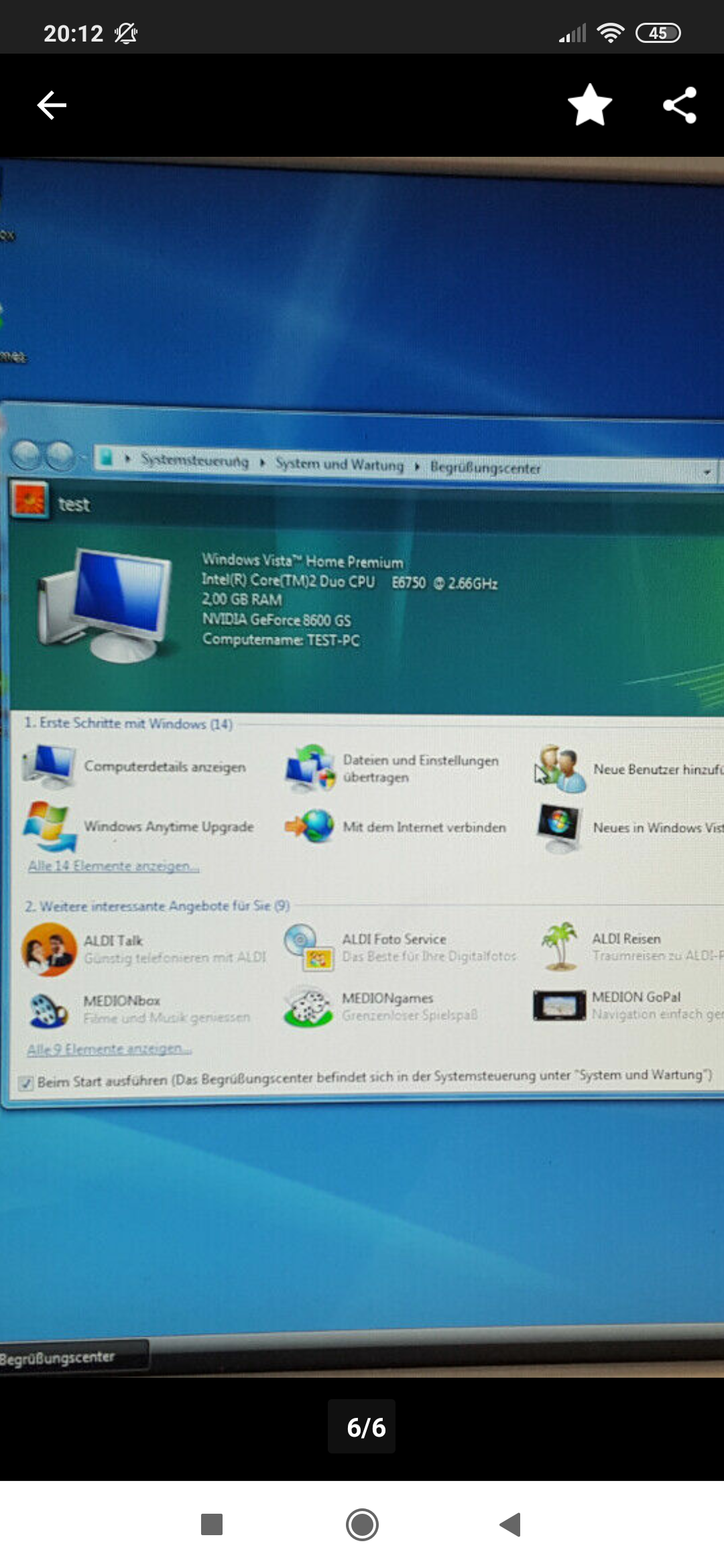This screenshot has width=724, height=1568.
Task: Click ALDI Talk offer title
Action: 113,941
